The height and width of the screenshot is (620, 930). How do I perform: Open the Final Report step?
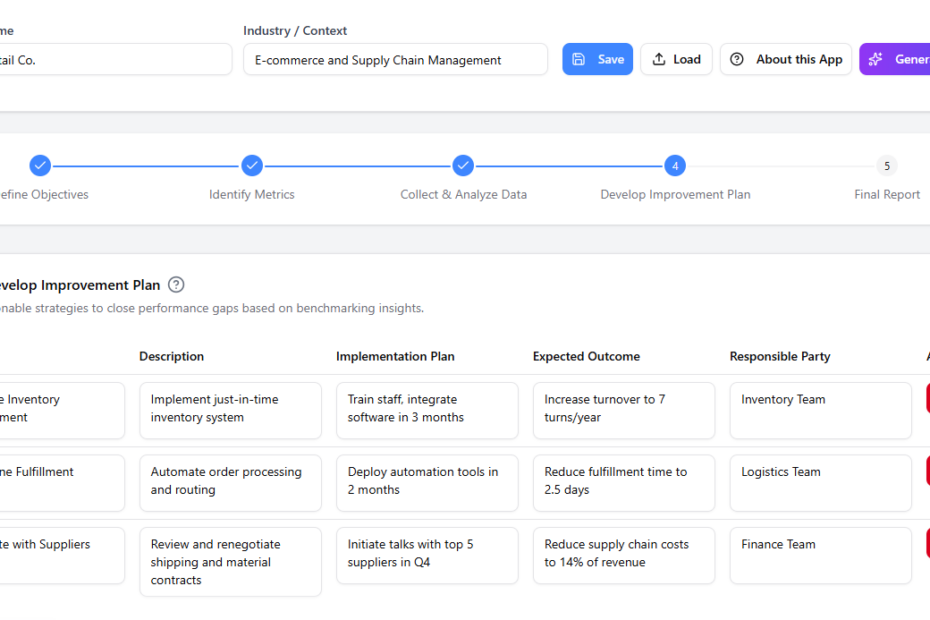886,165
